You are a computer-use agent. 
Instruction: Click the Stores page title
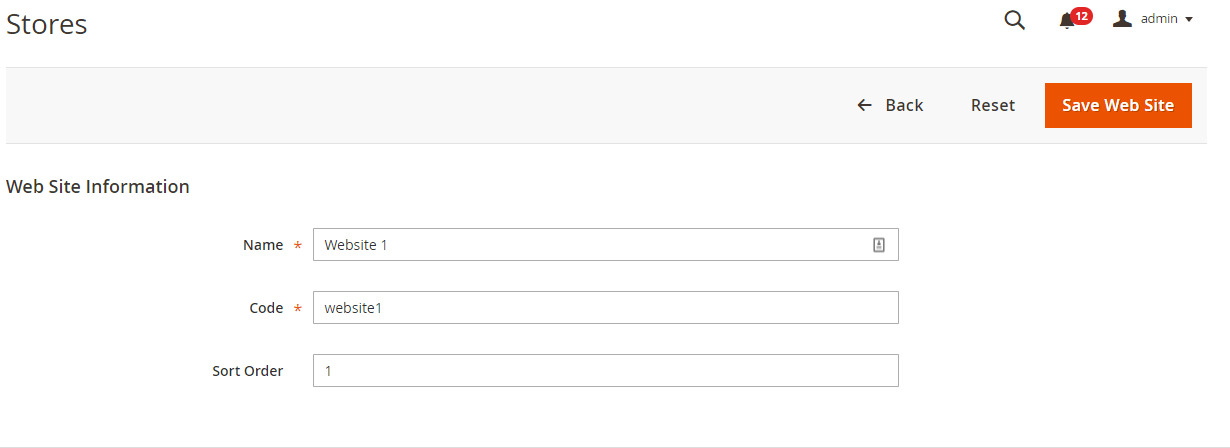[x=47, y=24]
